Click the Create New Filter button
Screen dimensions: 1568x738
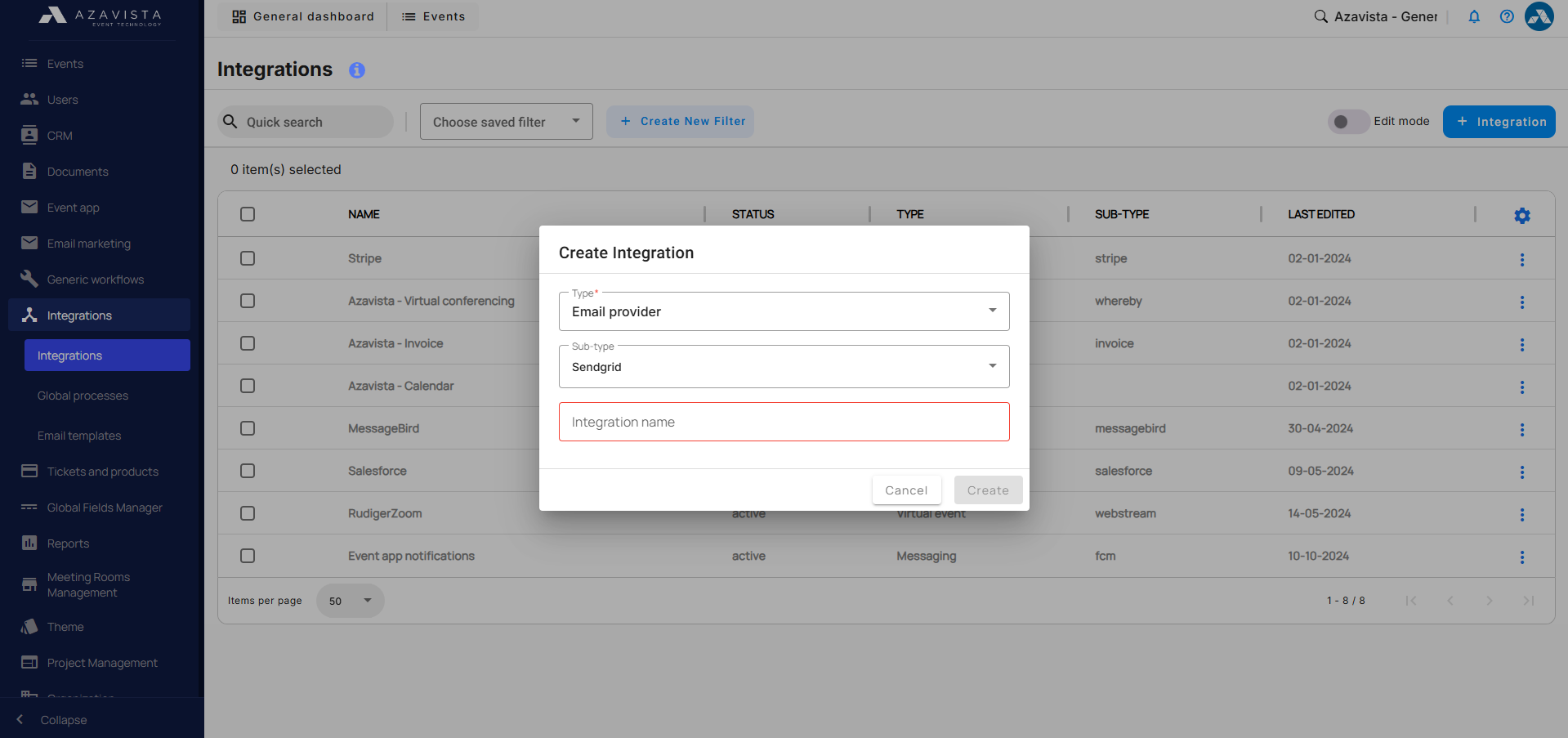680,122
